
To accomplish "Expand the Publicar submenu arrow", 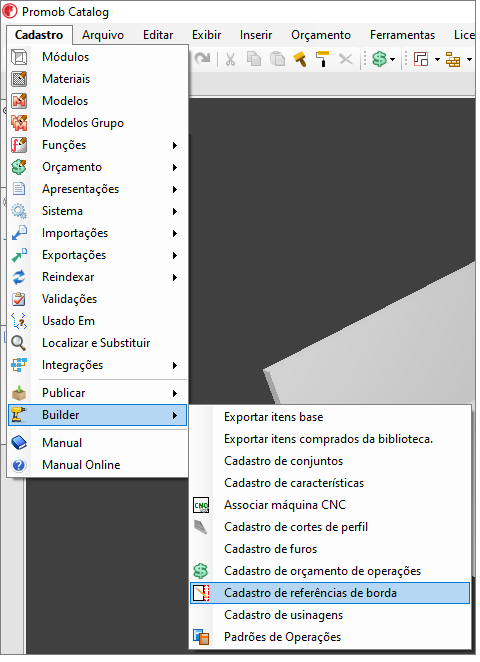I will click(175, 393).
